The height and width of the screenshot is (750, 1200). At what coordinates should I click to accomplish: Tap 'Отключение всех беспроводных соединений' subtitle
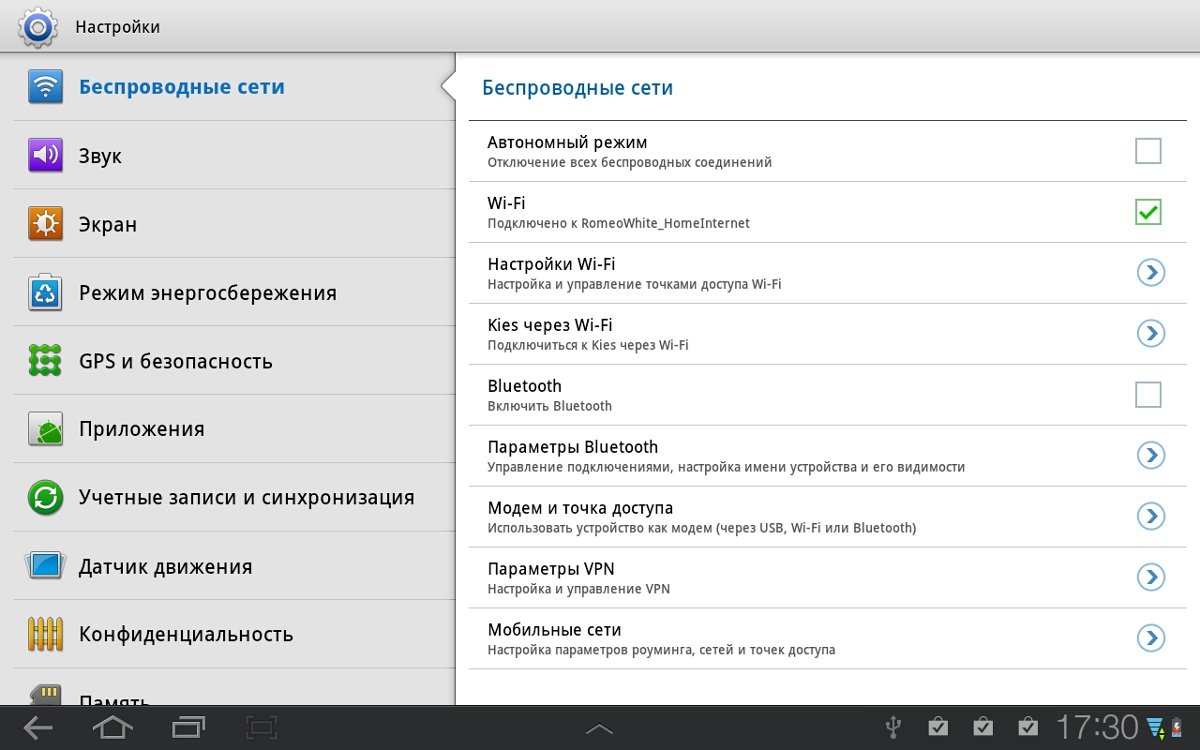tap(630, 163)
